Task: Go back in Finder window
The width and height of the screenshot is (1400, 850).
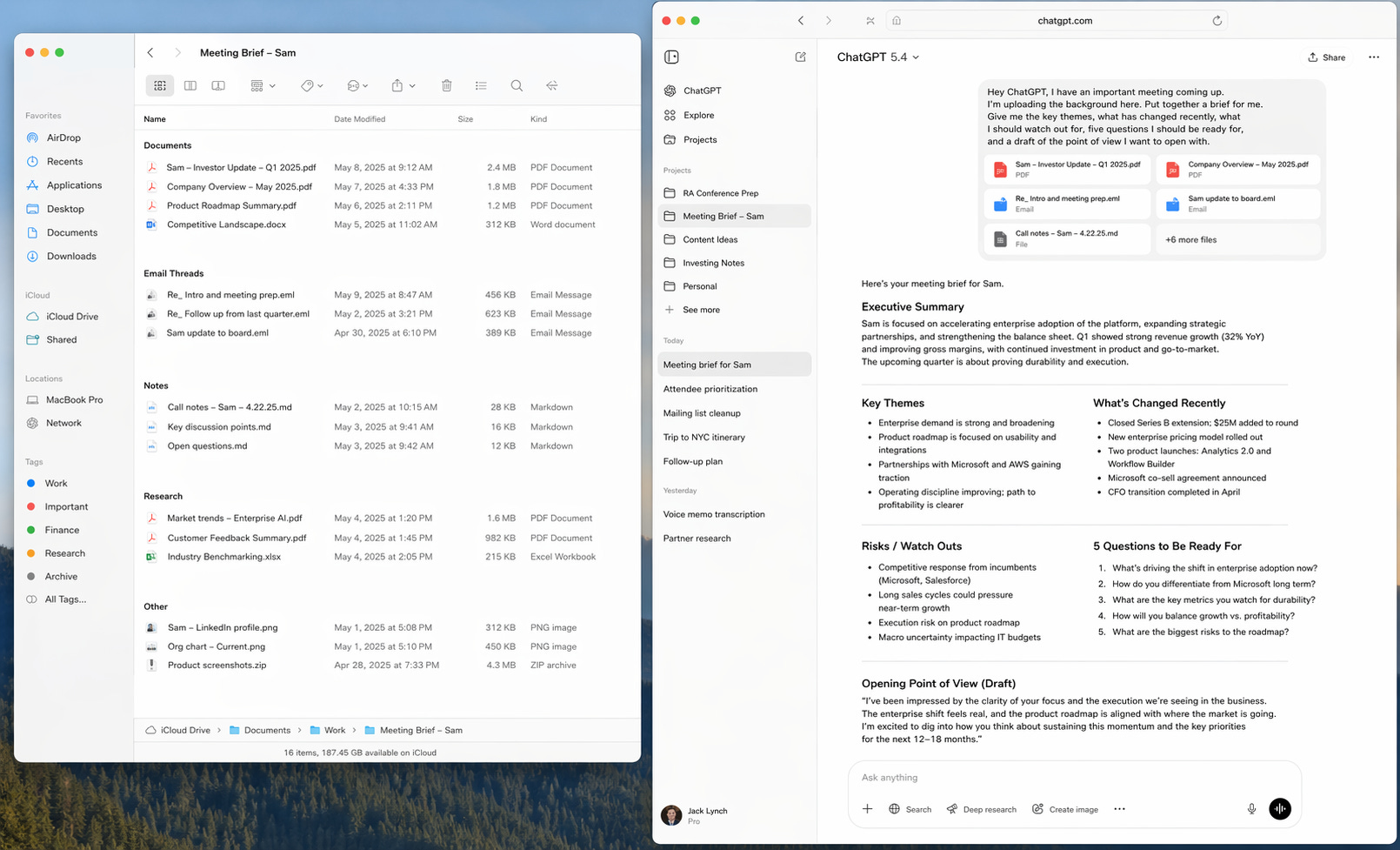Action: pos(150,52)
